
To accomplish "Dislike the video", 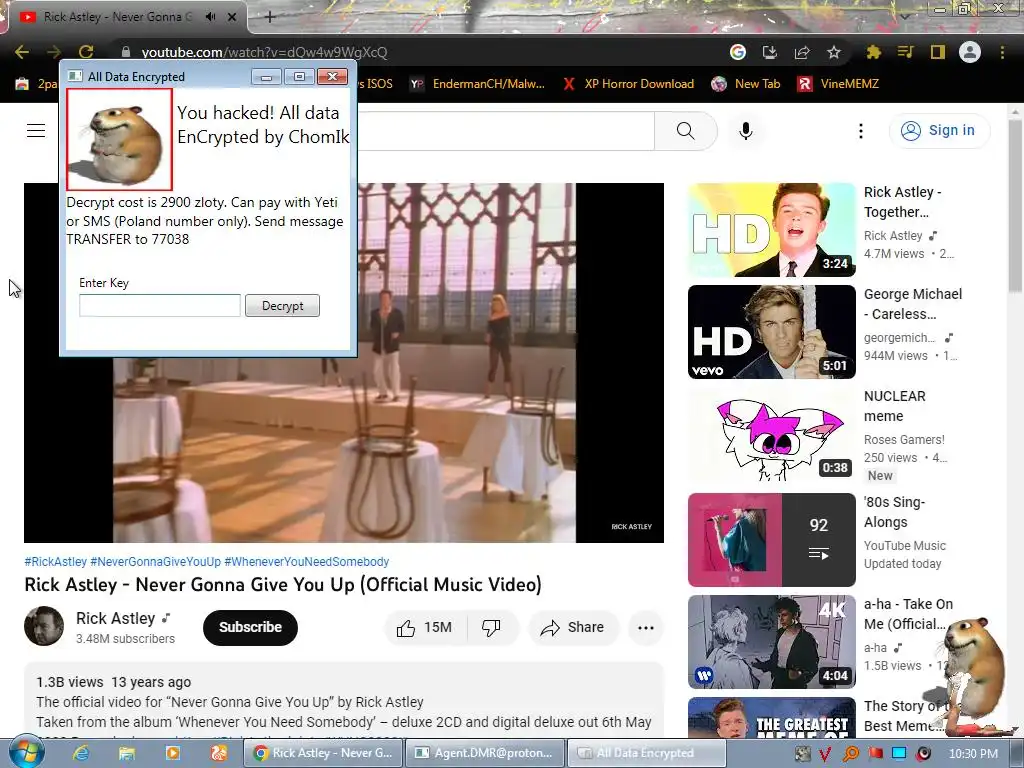I will point(491,628).
